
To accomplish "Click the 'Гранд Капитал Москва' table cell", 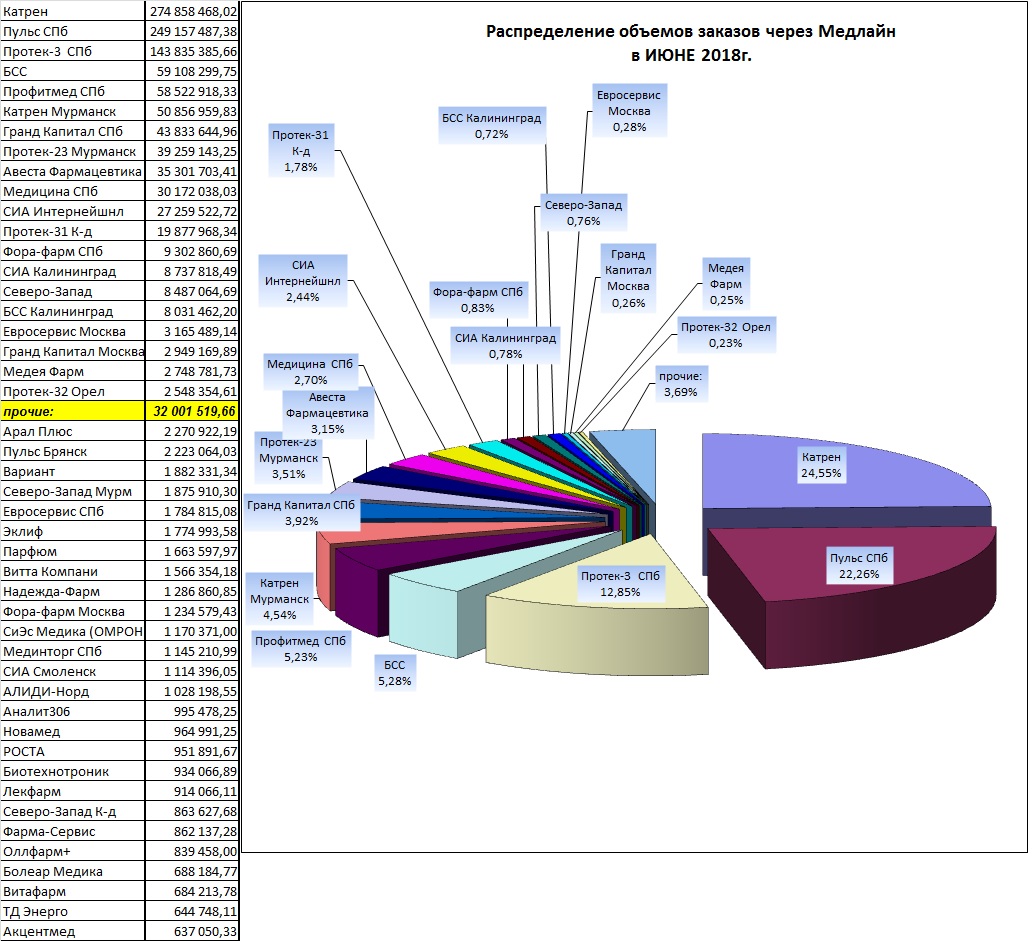I will point(73,351).
